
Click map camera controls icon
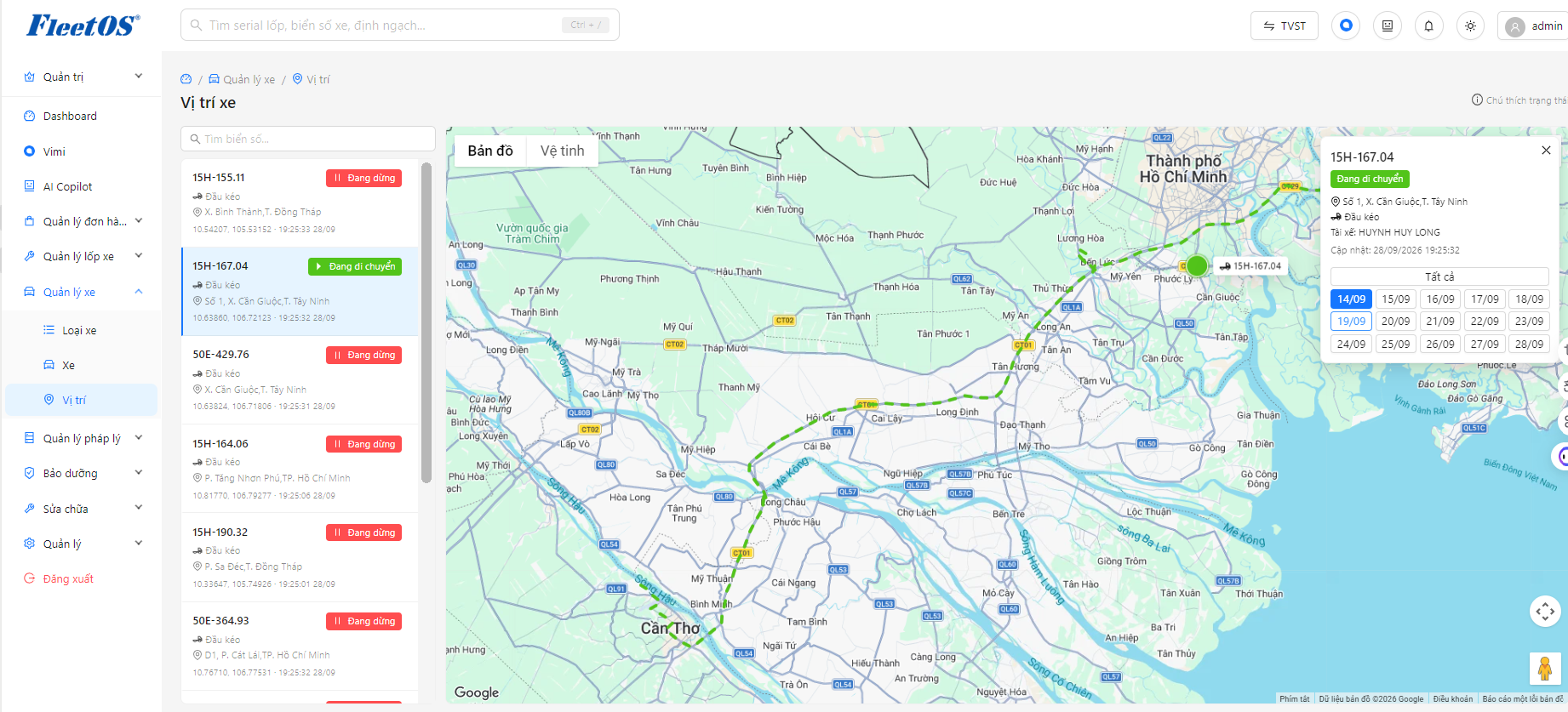pyautogui.click(x=1545, y=611)
